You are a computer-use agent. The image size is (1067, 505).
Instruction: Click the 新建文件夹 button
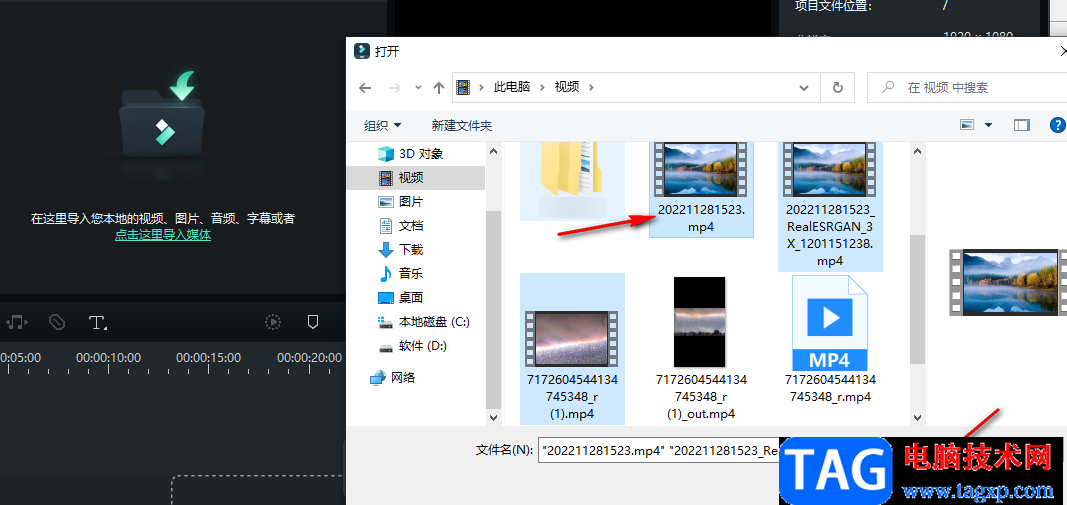click(x=462, y=125)
